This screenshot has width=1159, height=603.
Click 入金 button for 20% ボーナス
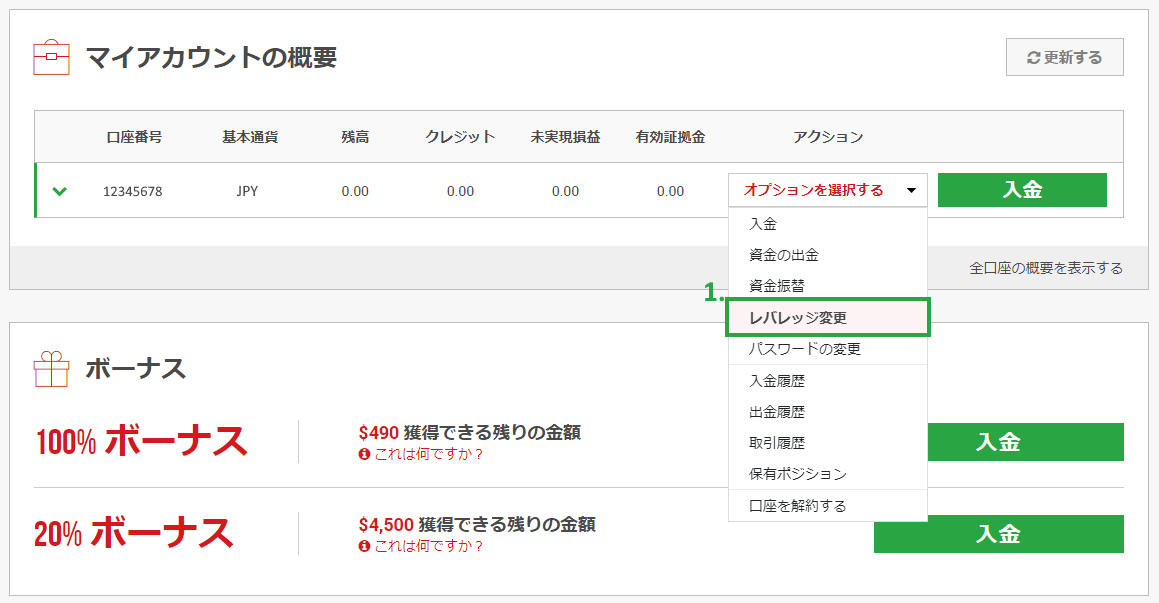[x=998, y=534]
